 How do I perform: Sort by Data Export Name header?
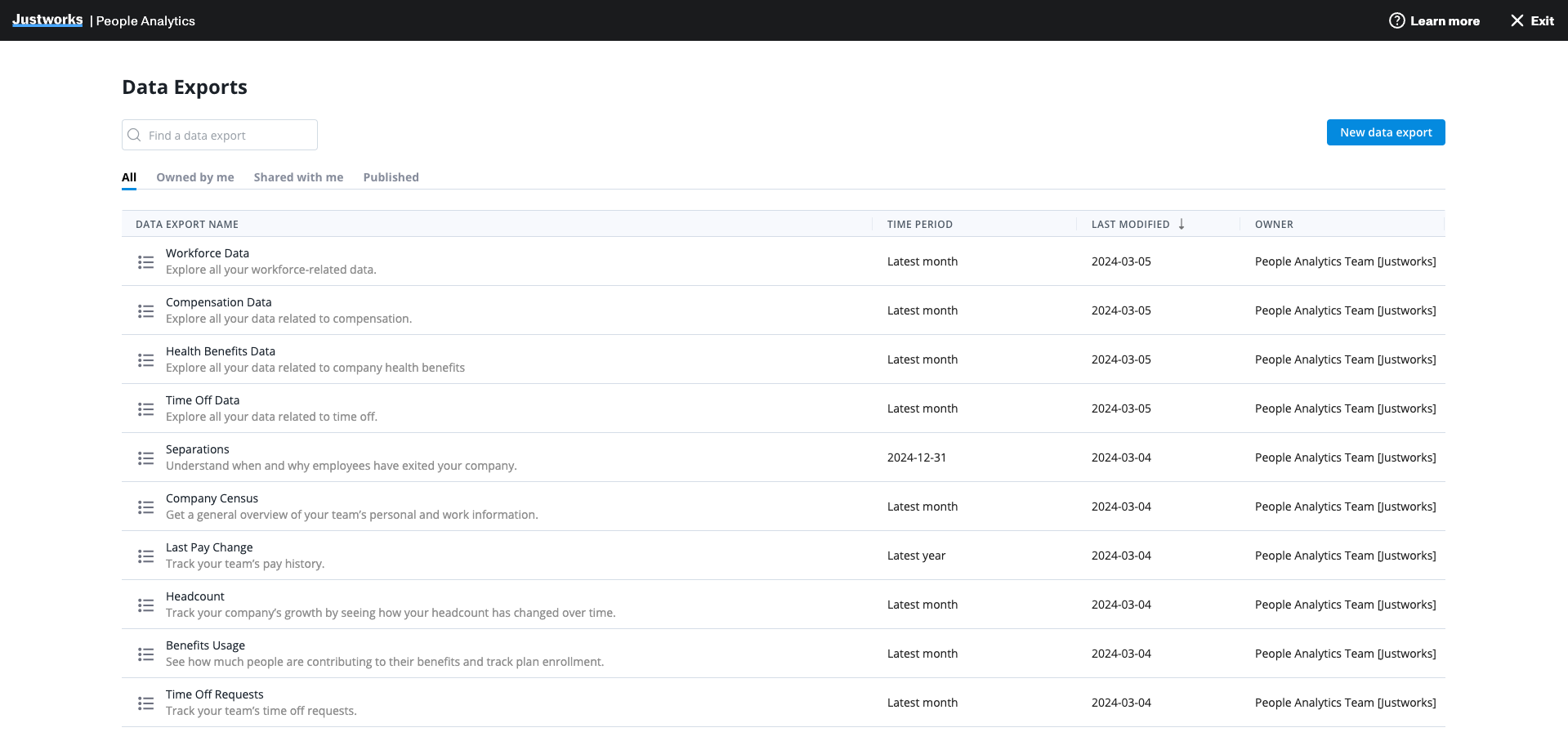click(187, 224)
